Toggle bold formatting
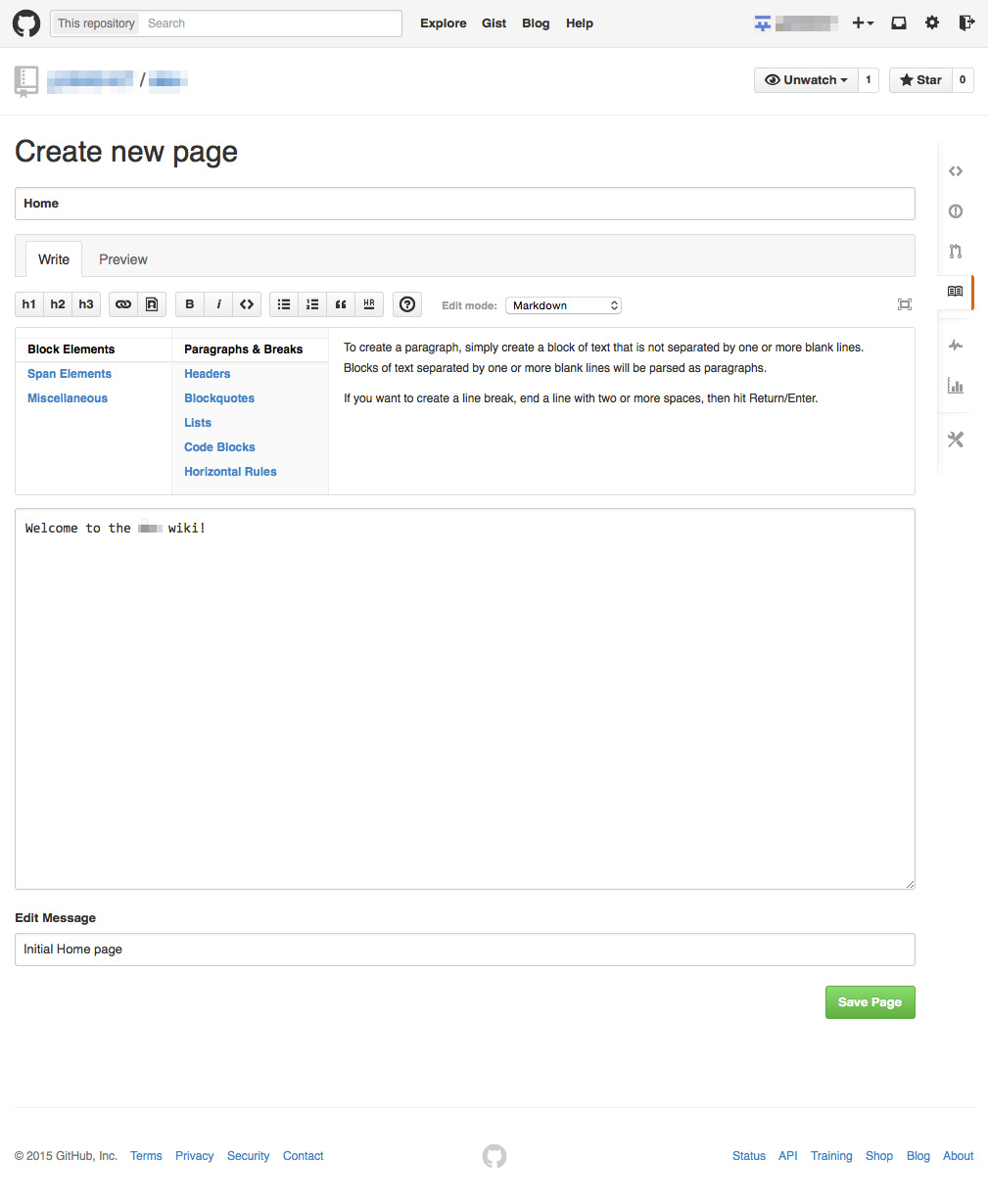988x1204 pixels. pos(189,304)
